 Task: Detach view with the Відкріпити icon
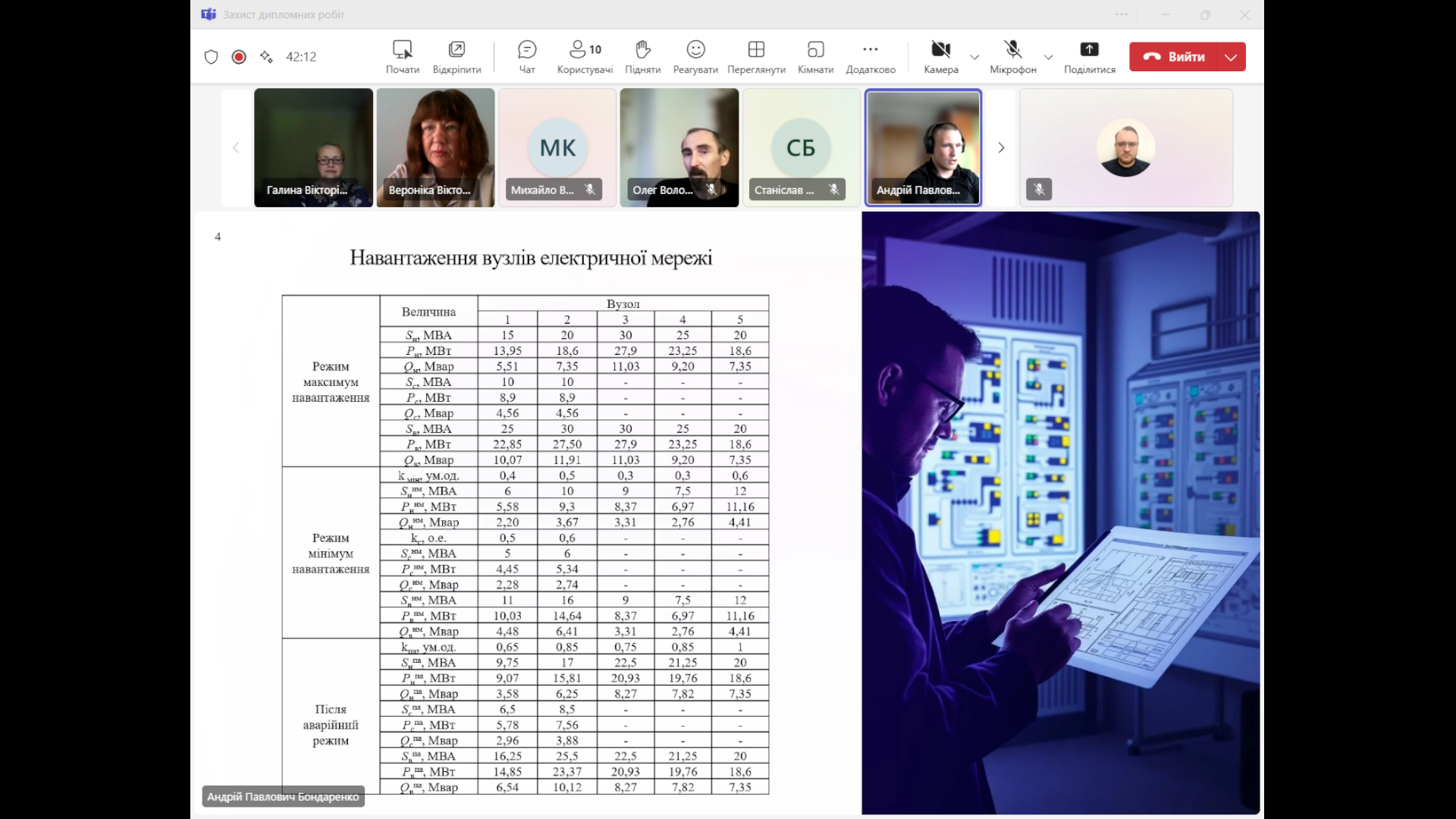point(457,57)
